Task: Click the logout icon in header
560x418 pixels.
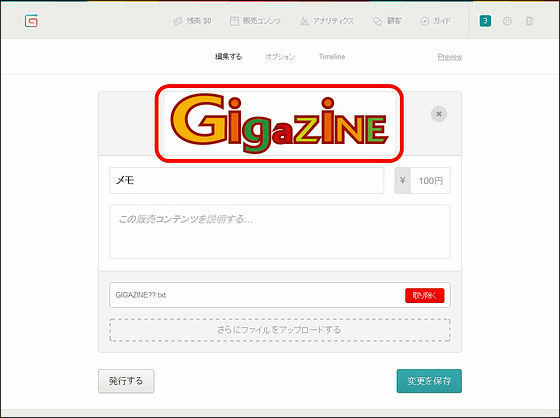Action: [x=530, y=21]
